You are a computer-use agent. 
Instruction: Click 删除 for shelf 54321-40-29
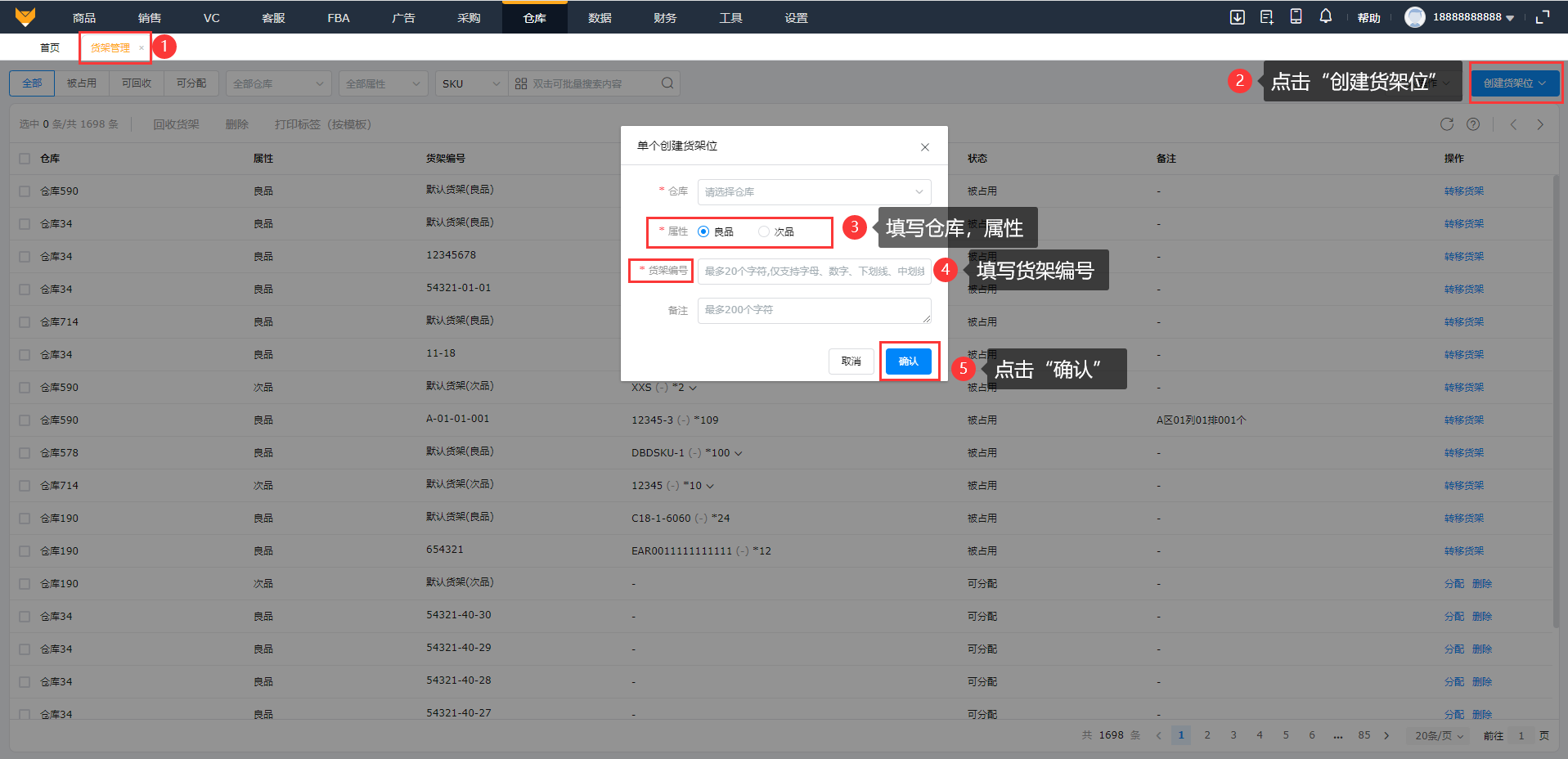coord(1482,649)
